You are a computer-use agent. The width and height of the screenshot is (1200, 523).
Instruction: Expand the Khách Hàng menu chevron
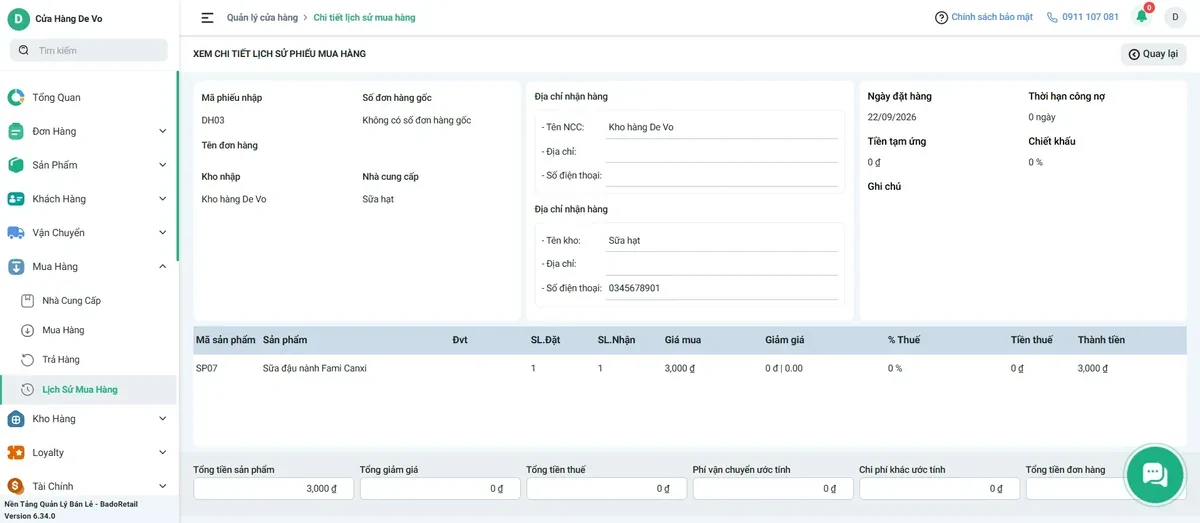point(163,199)
